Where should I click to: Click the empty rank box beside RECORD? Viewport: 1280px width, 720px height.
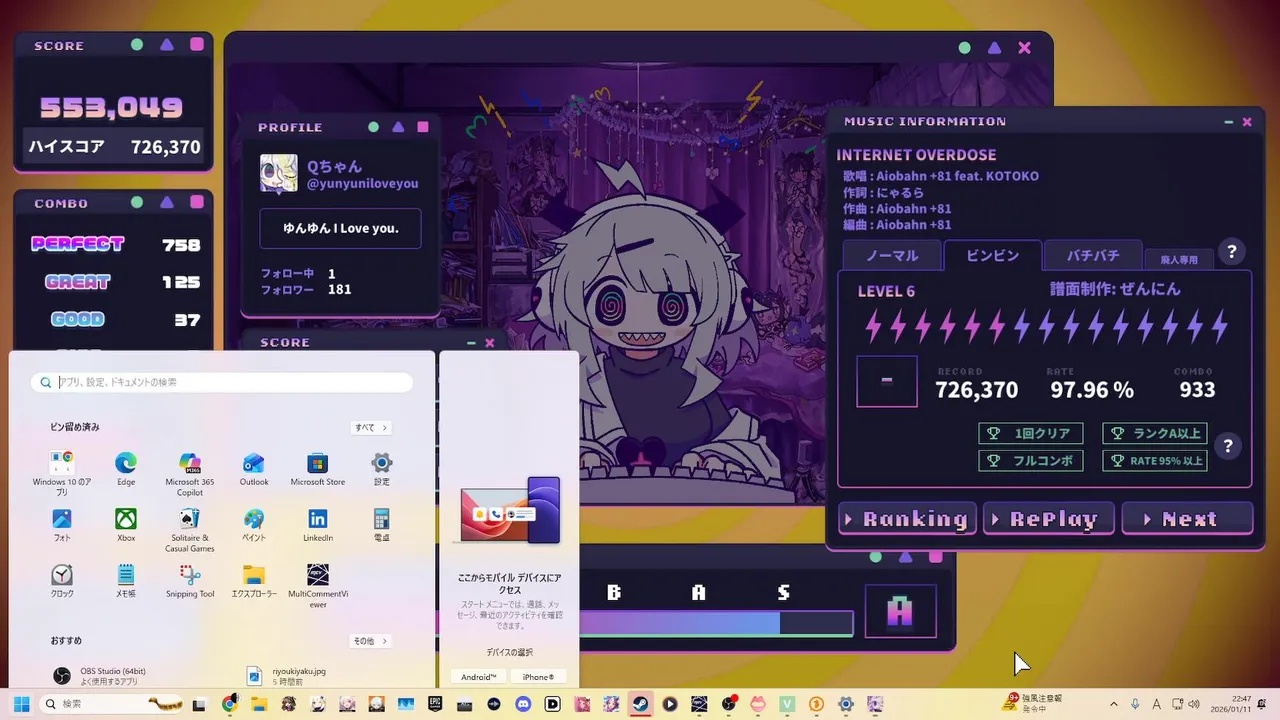click(887, 382)
